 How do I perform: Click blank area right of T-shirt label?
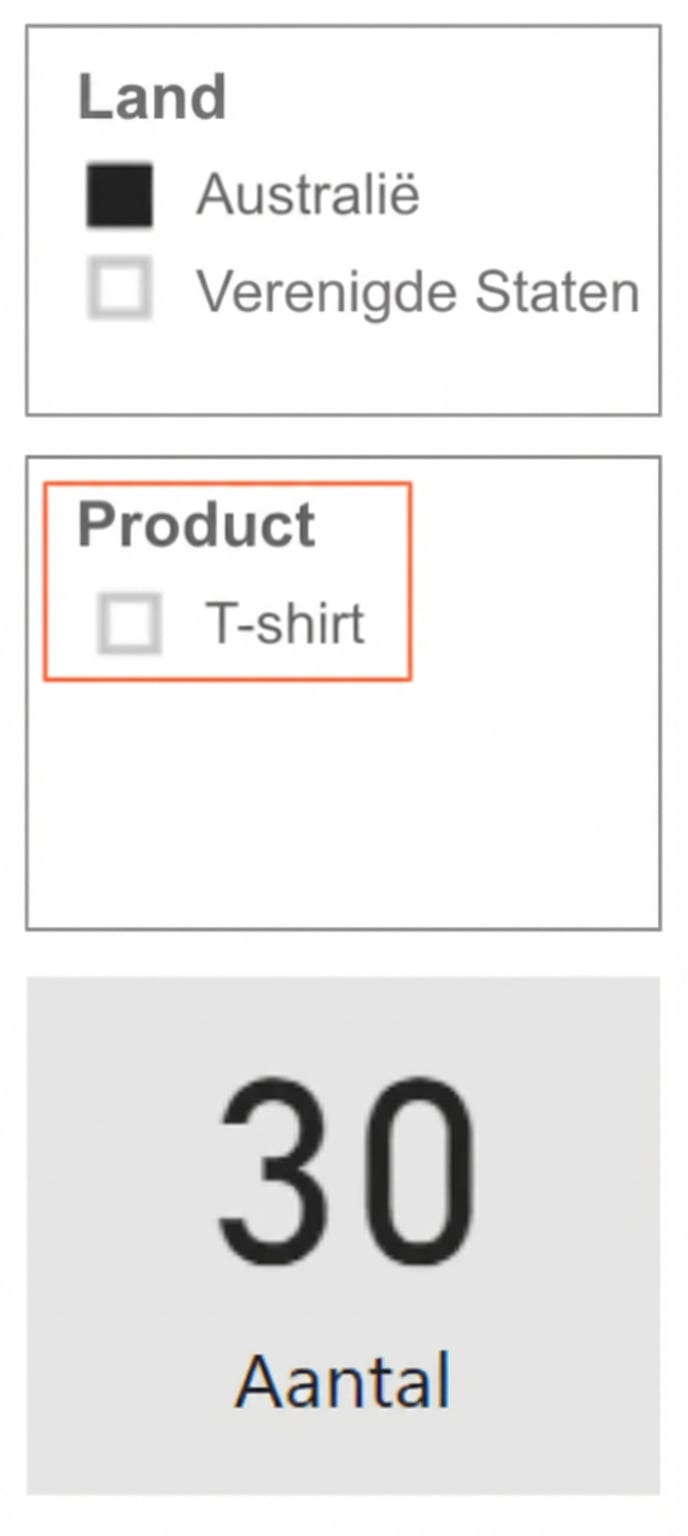point(530,624)
